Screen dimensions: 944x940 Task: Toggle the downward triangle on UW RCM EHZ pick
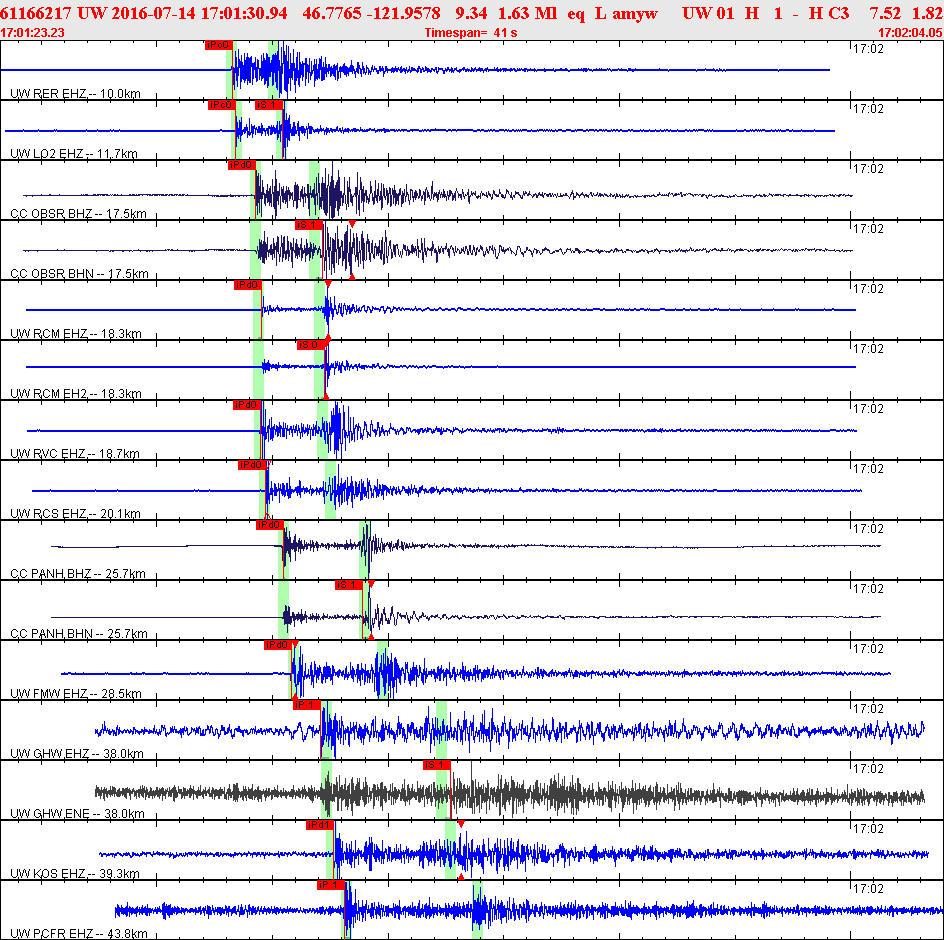tap(326, 285)
